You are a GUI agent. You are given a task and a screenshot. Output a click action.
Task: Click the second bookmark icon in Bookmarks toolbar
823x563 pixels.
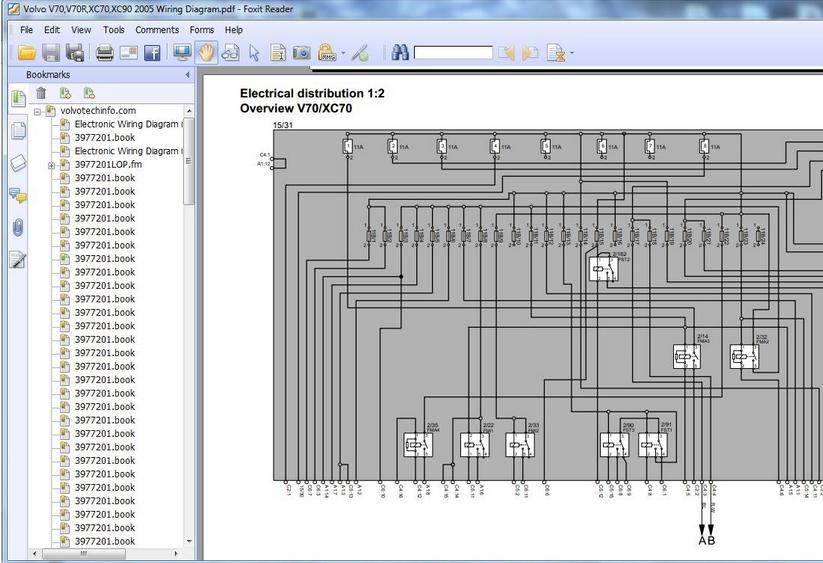[89, 93]
